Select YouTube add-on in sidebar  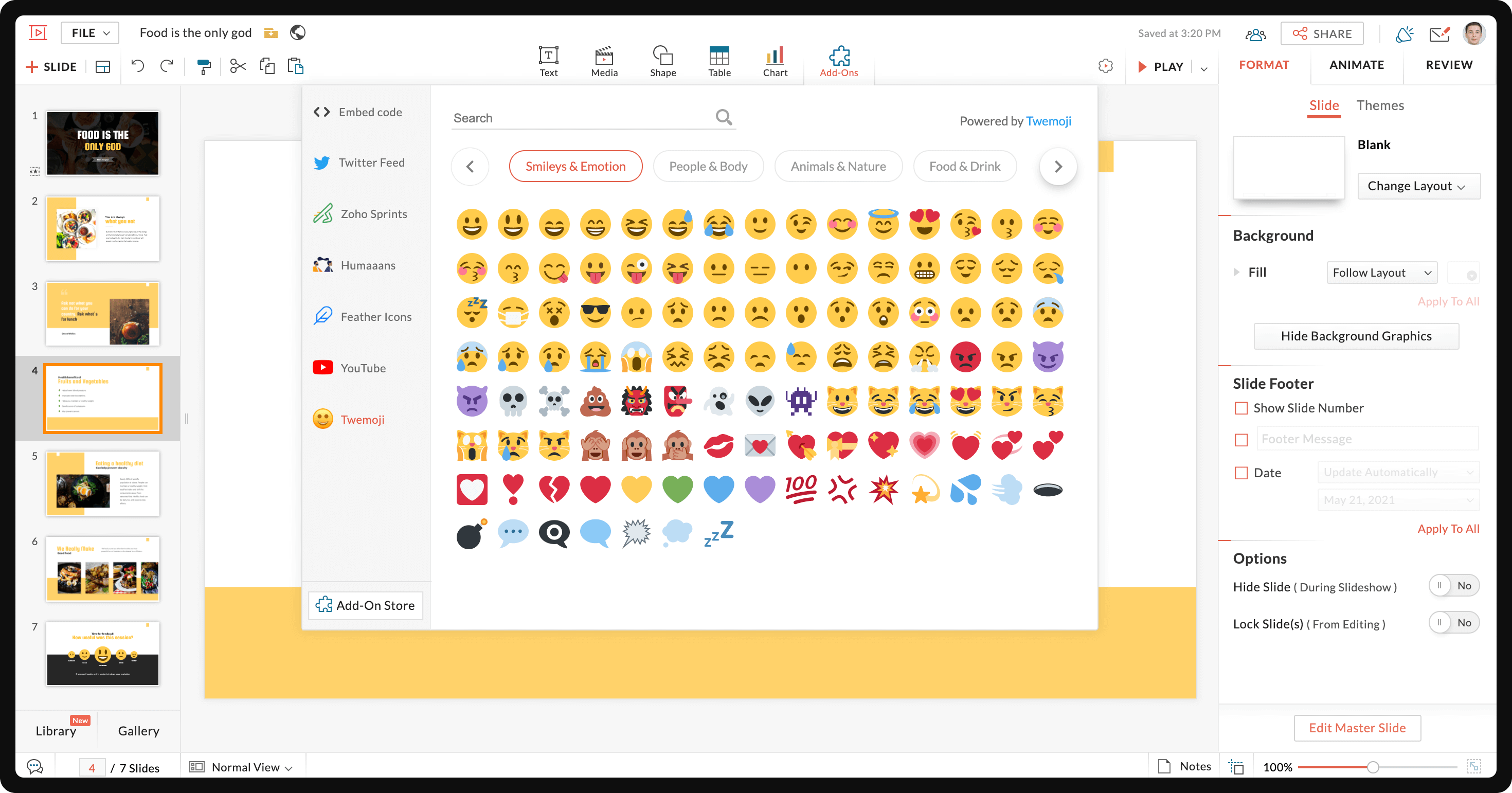[363, 368]
